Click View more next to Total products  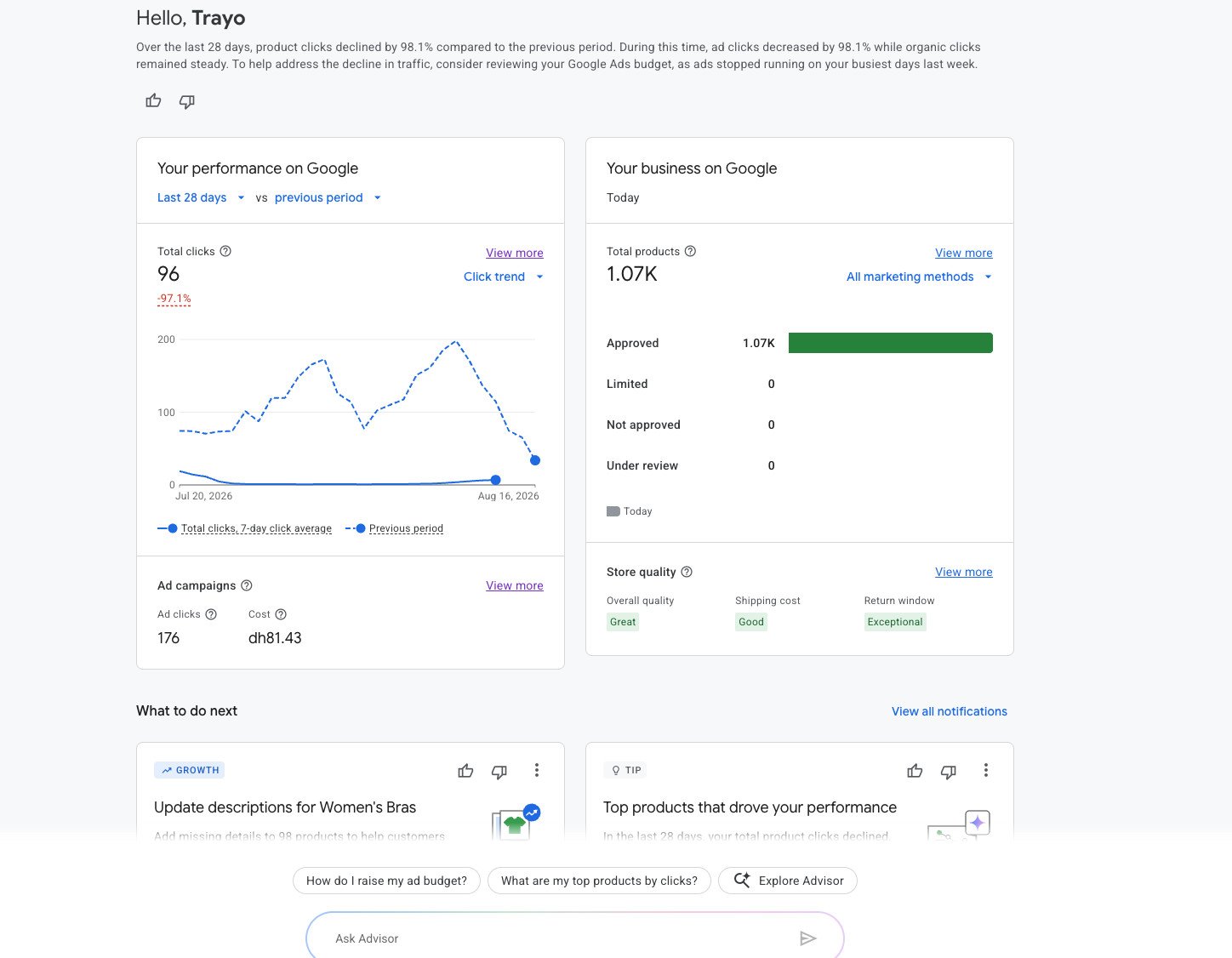964,253
